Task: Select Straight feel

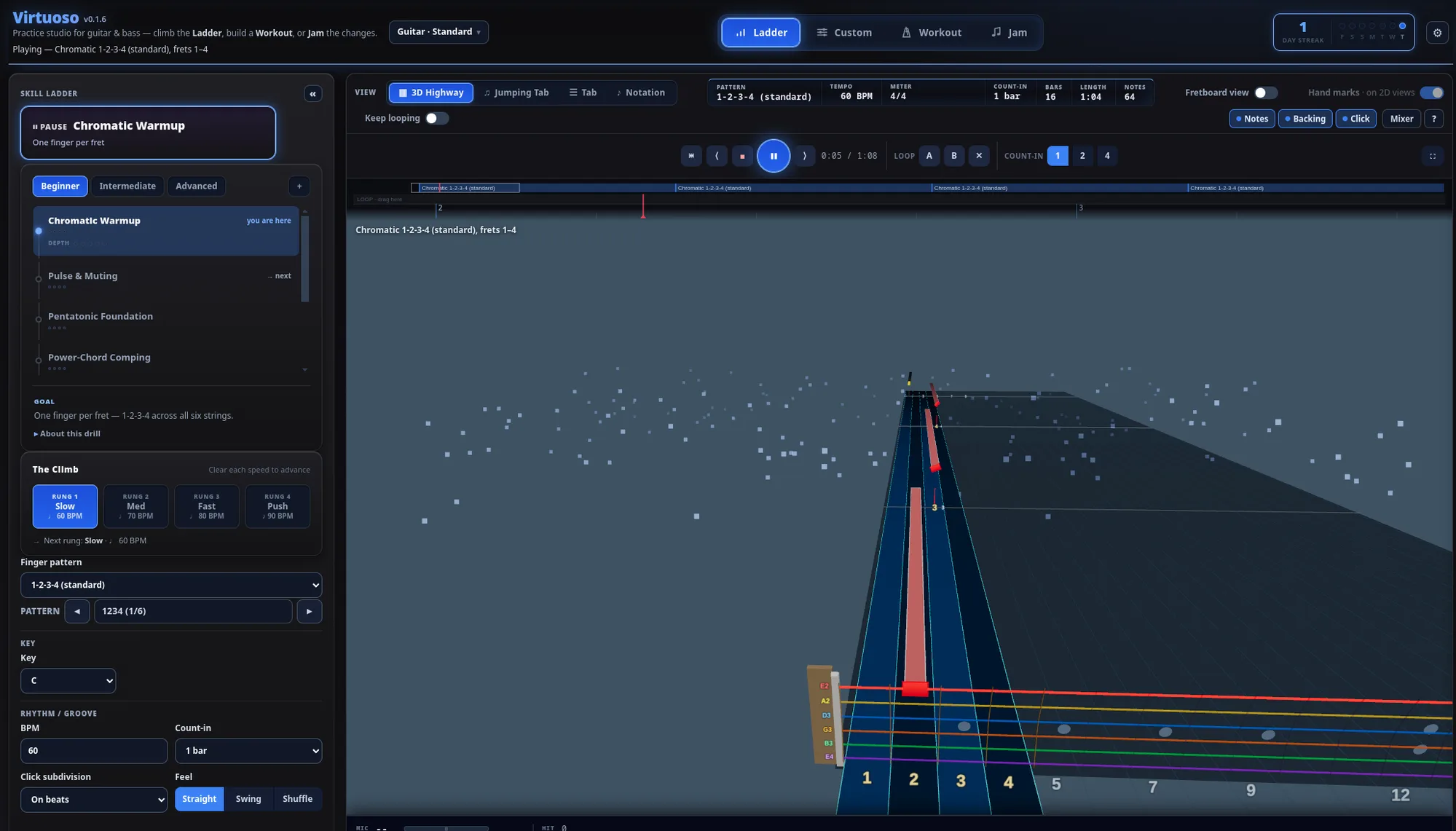Action: tap(199, 799)
